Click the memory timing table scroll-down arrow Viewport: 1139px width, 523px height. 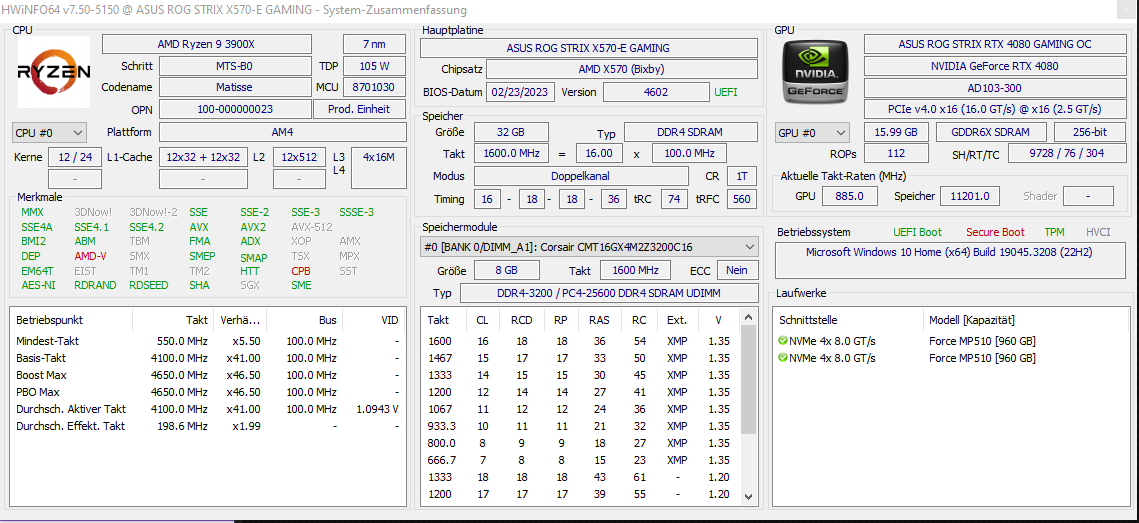(749, 497)
